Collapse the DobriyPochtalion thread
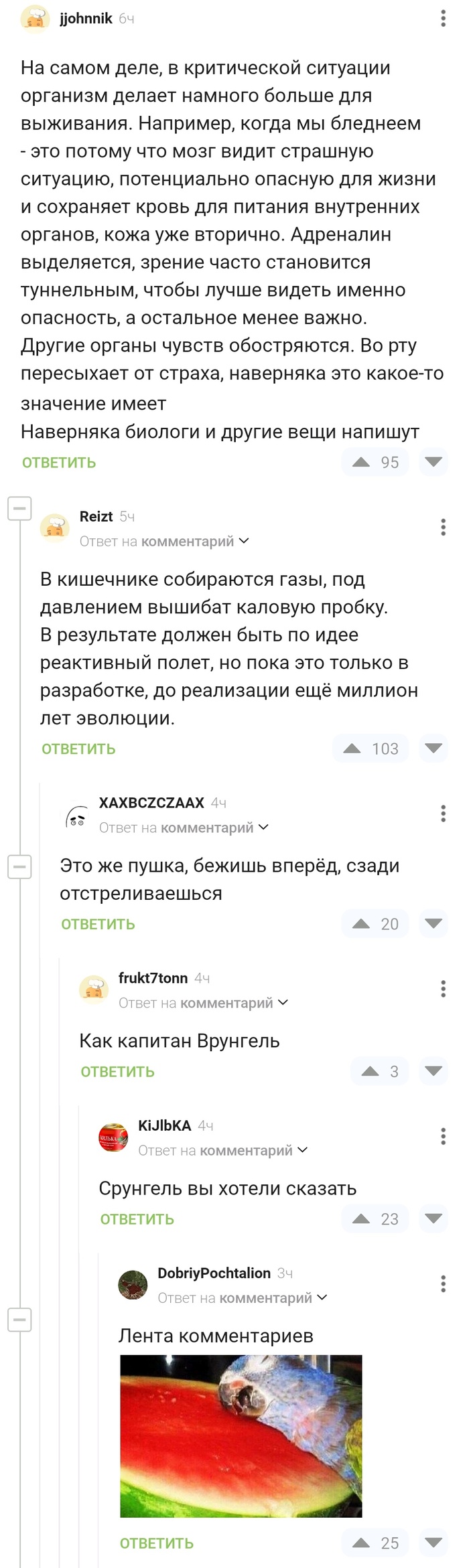Viewport: 469px width, 1568px height. (20, 1320)
